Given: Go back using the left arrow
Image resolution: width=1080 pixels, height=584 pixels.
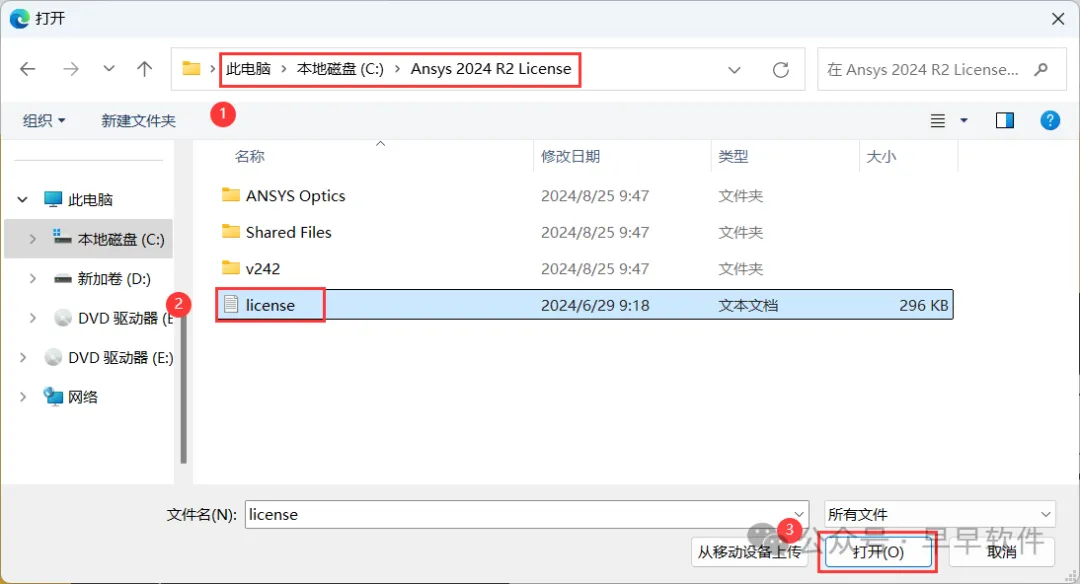Looking at the screenshot, I should pos(28,69).
